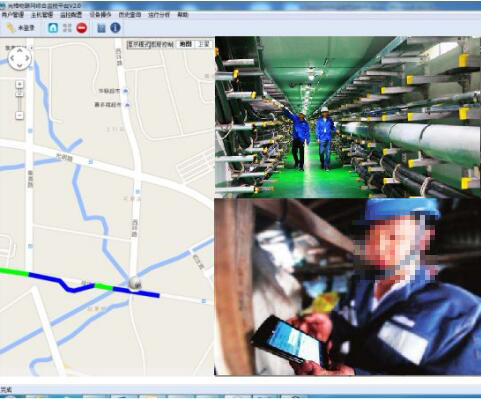Pan the map left with the arrow

coord(12,58)
